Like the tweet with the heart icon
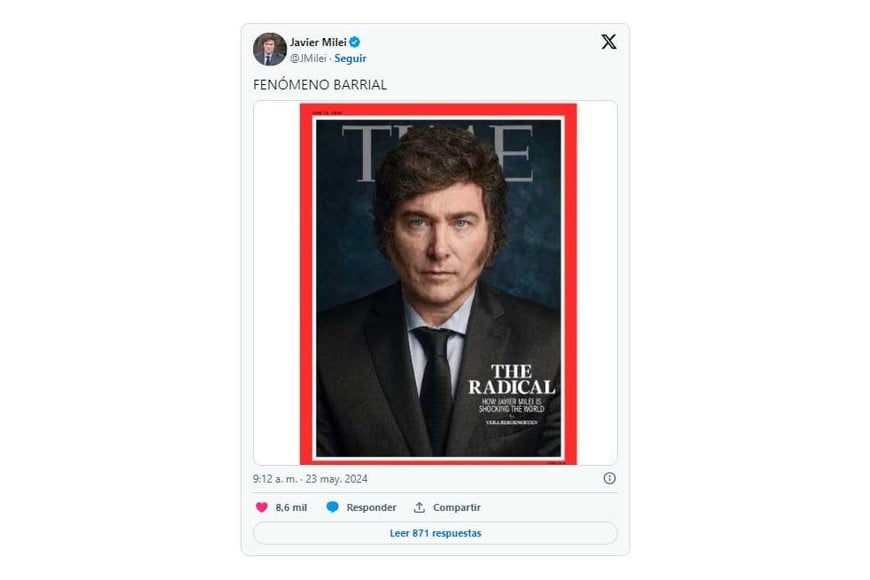This screenshot has height=580, width=870. click(x=263, y=507)
